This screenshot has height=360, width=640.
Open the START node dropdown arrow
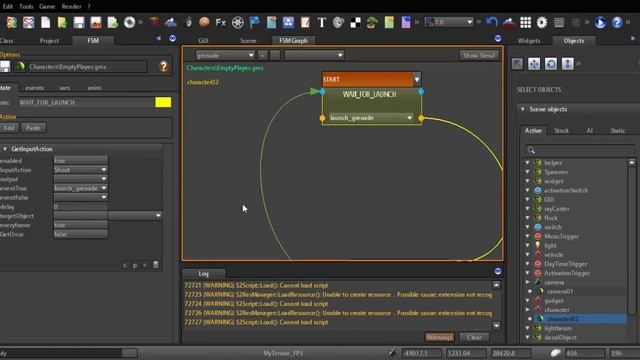417,79
